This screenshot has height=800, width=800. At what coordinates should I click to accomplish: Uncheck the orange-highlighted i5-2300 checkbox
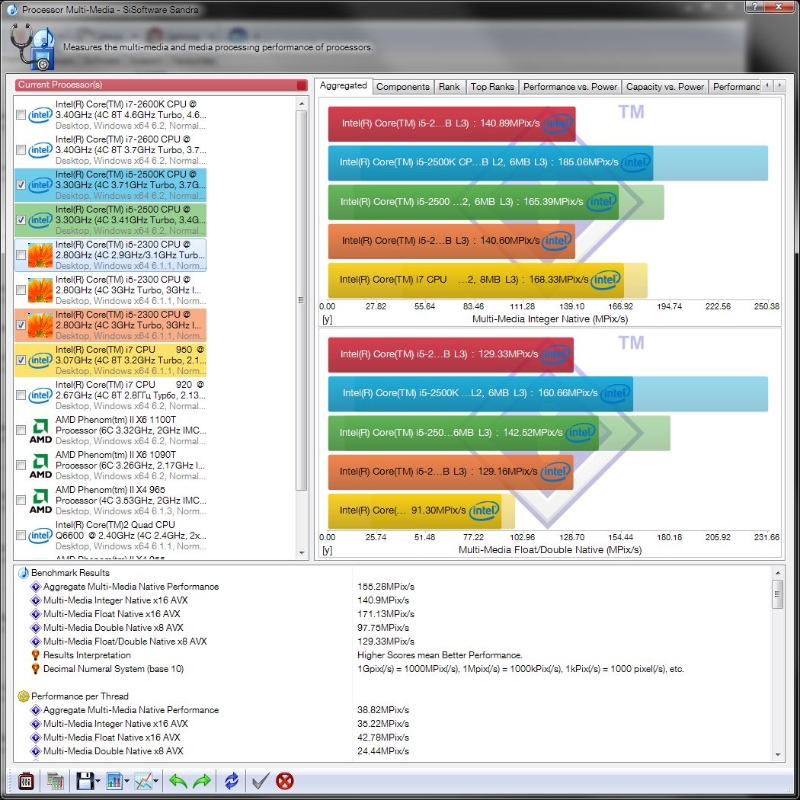pyautogui.click(x=21, y=325)
